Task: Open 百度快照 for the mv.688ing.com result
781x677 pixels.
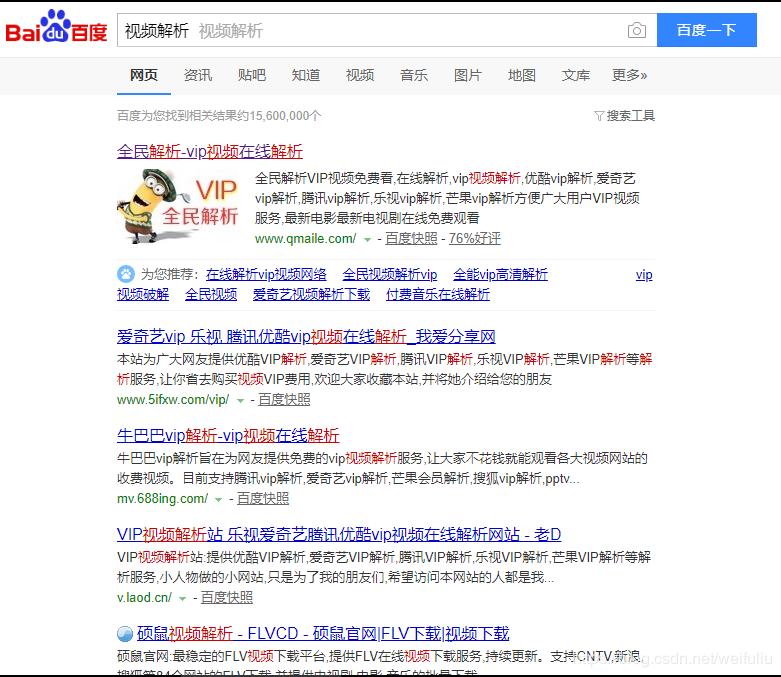Action: [263, 499]
